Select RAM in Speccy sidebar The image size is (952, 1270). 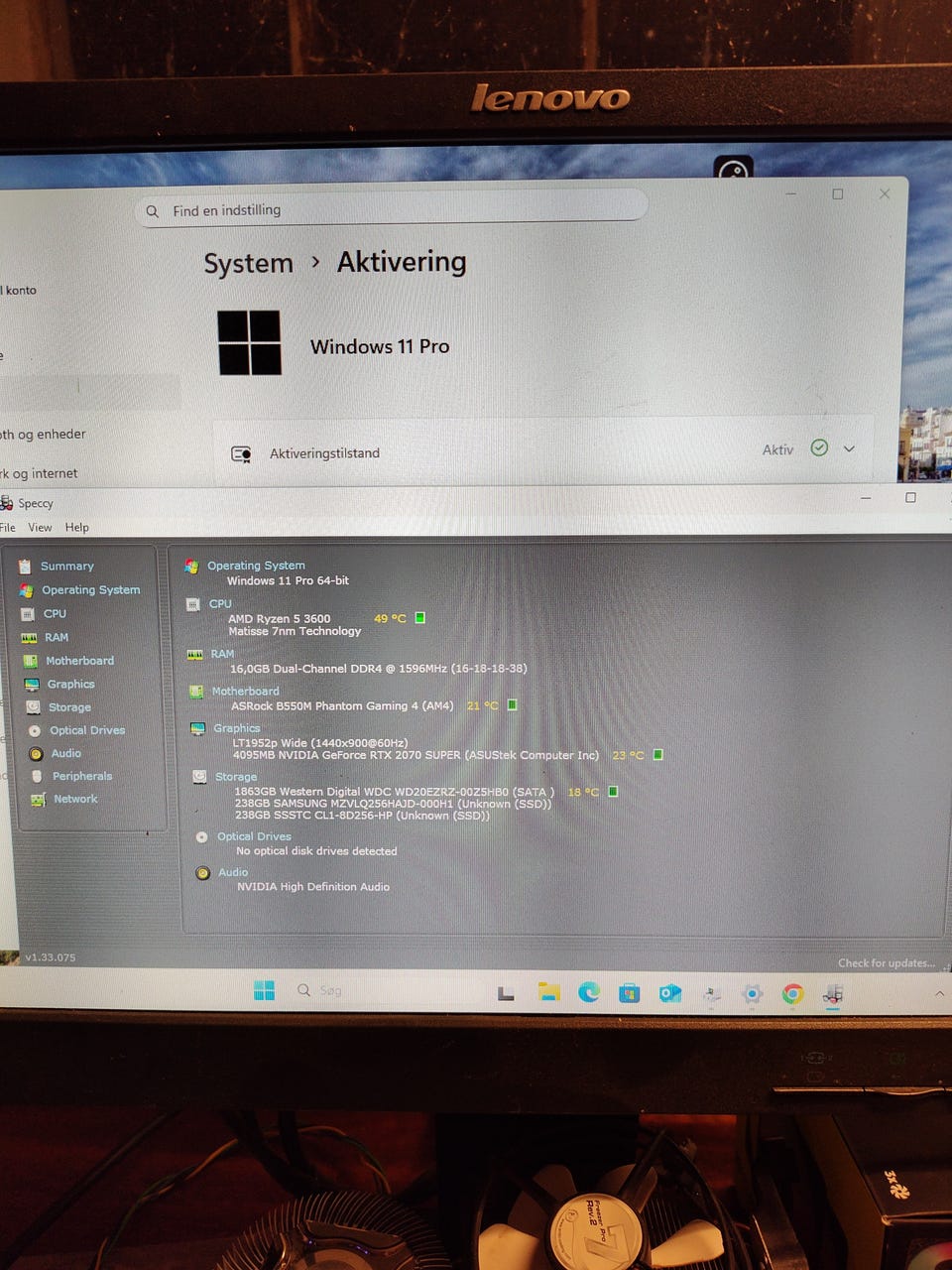pyautogui.click(x=57, y=638)
